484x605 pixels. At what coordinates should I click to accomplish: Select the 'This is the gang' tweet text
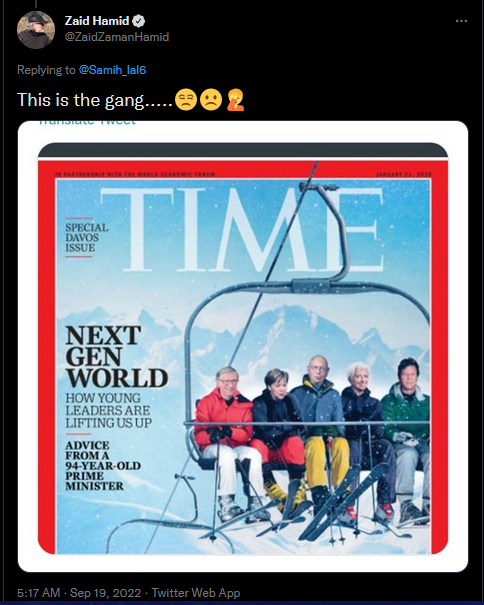click(95, 100)
